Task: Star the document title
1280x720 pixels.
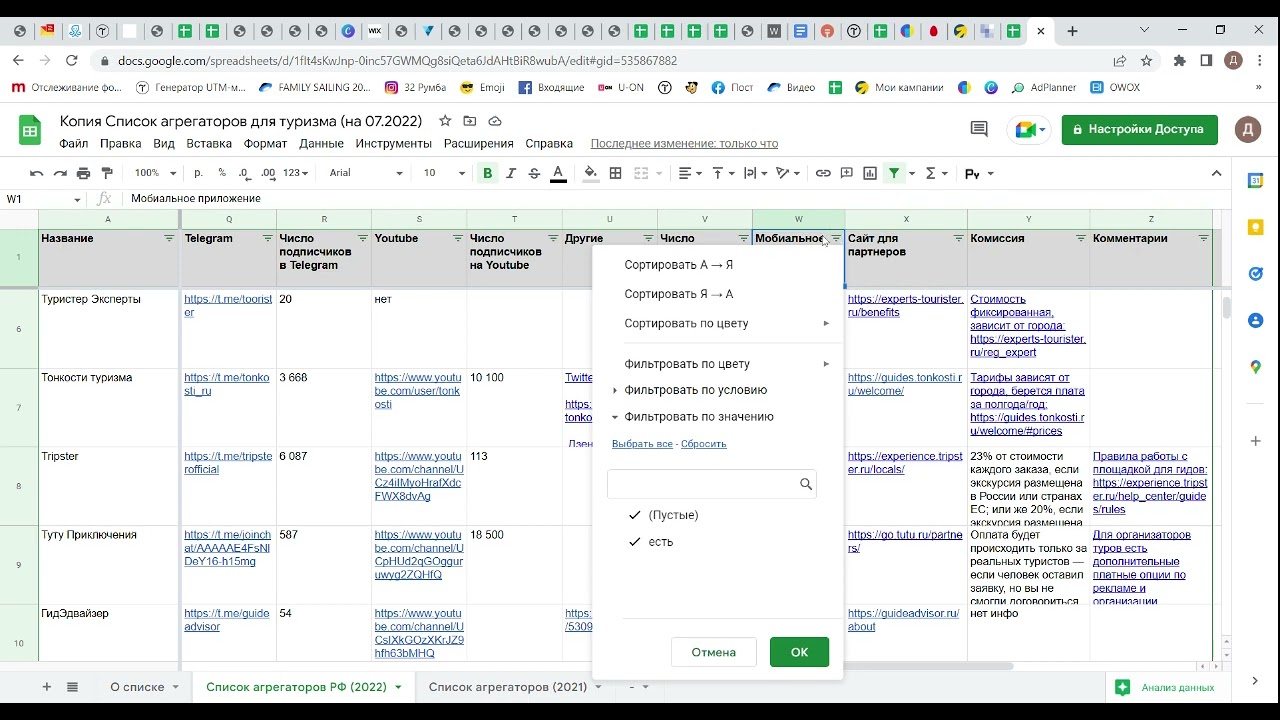Action: pyautogui.click(x=444, y=121)
